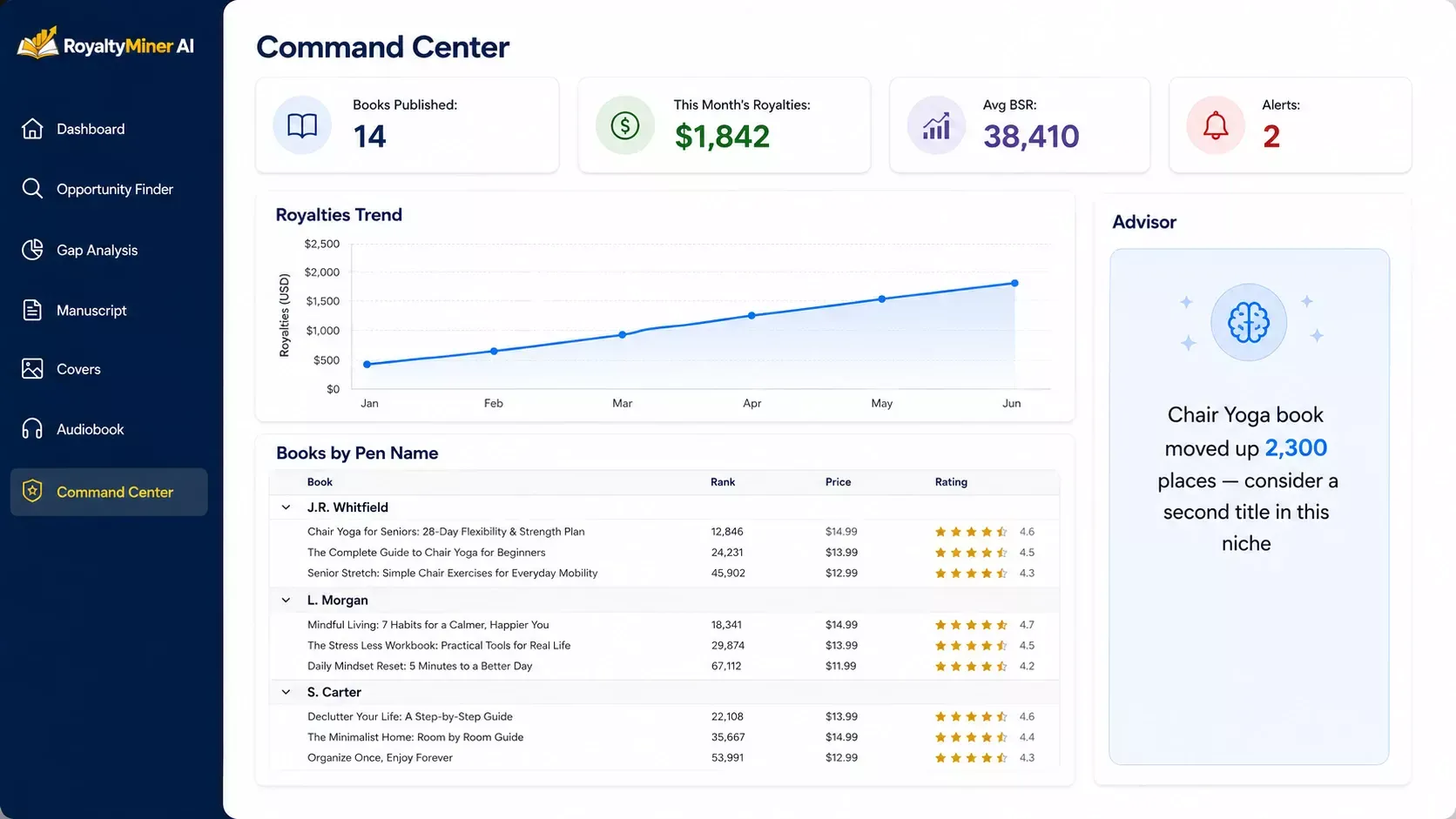Click star rating for Daily Mindset Reset row

[x=971, y=667]
